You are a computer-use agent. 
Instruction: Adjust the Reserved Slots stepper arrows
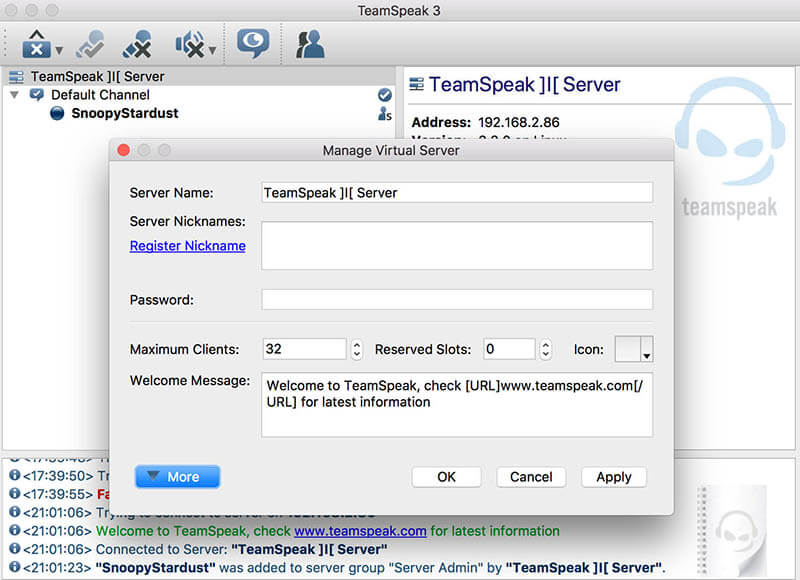click(545, 349)
